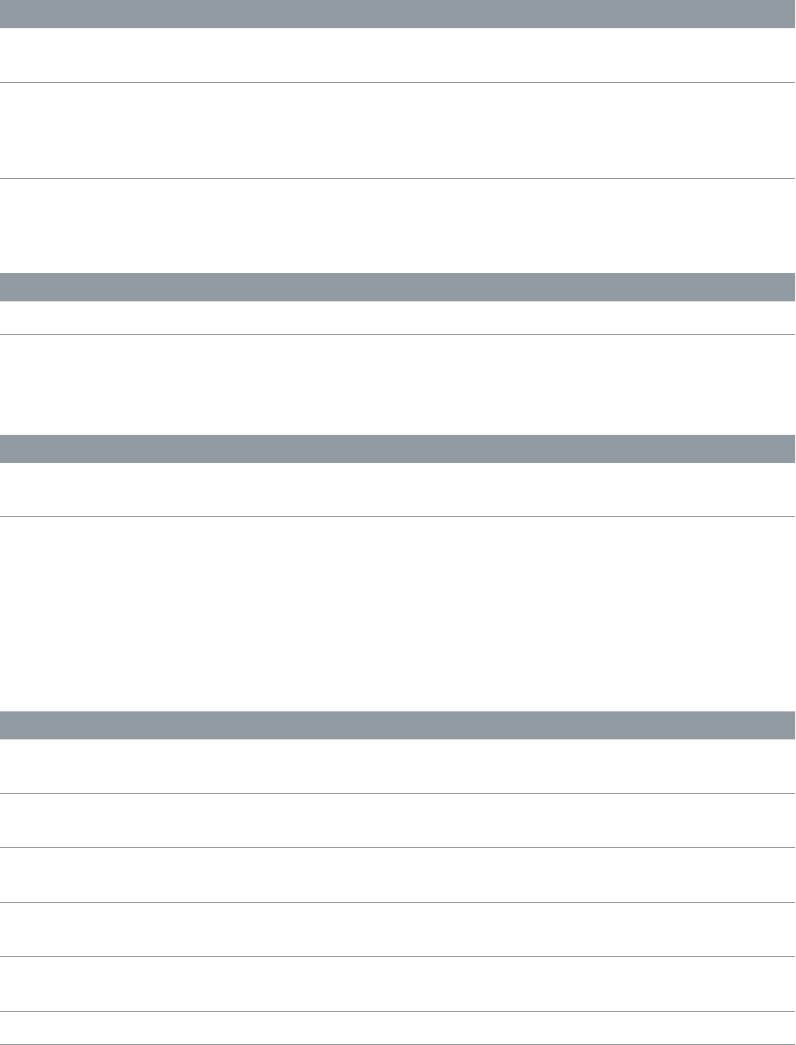This screenshot has width=796, height=1045.
Task: Select thin last row at table bottom
Action: tap(398, 1028)
